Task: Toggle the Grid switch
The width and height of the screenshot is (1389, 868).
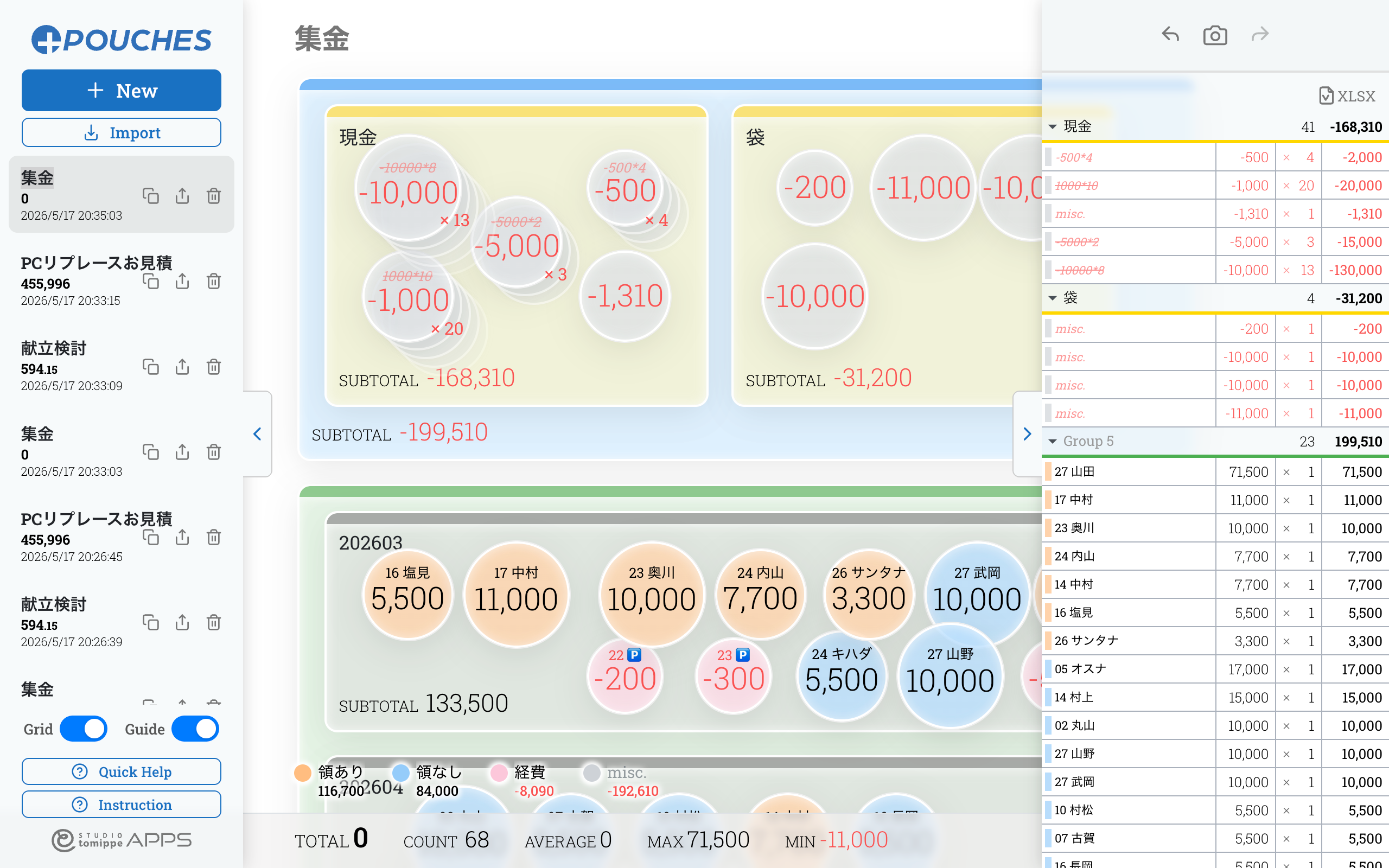Action: [x=83, y=729]
